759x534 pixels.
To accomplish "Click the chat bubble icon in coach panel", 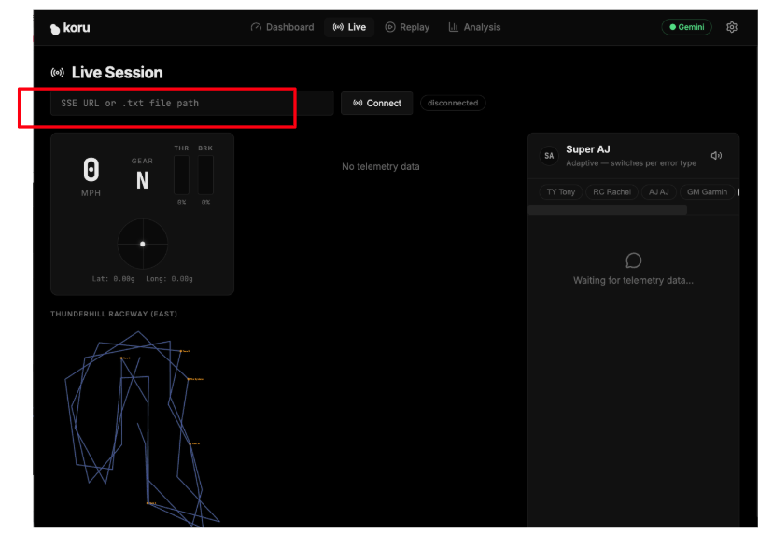I will pos(633,260).
